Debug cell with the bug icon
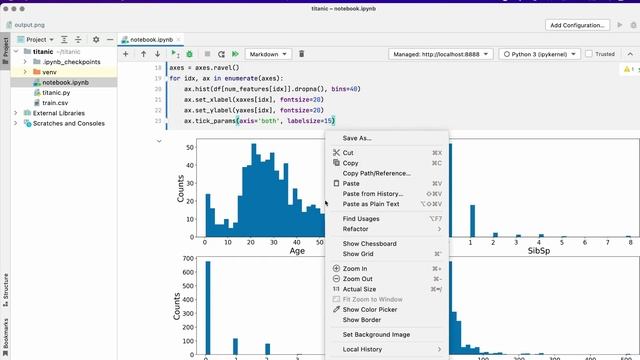This screenshot has height=360, width=640. [x=189, y=54]
